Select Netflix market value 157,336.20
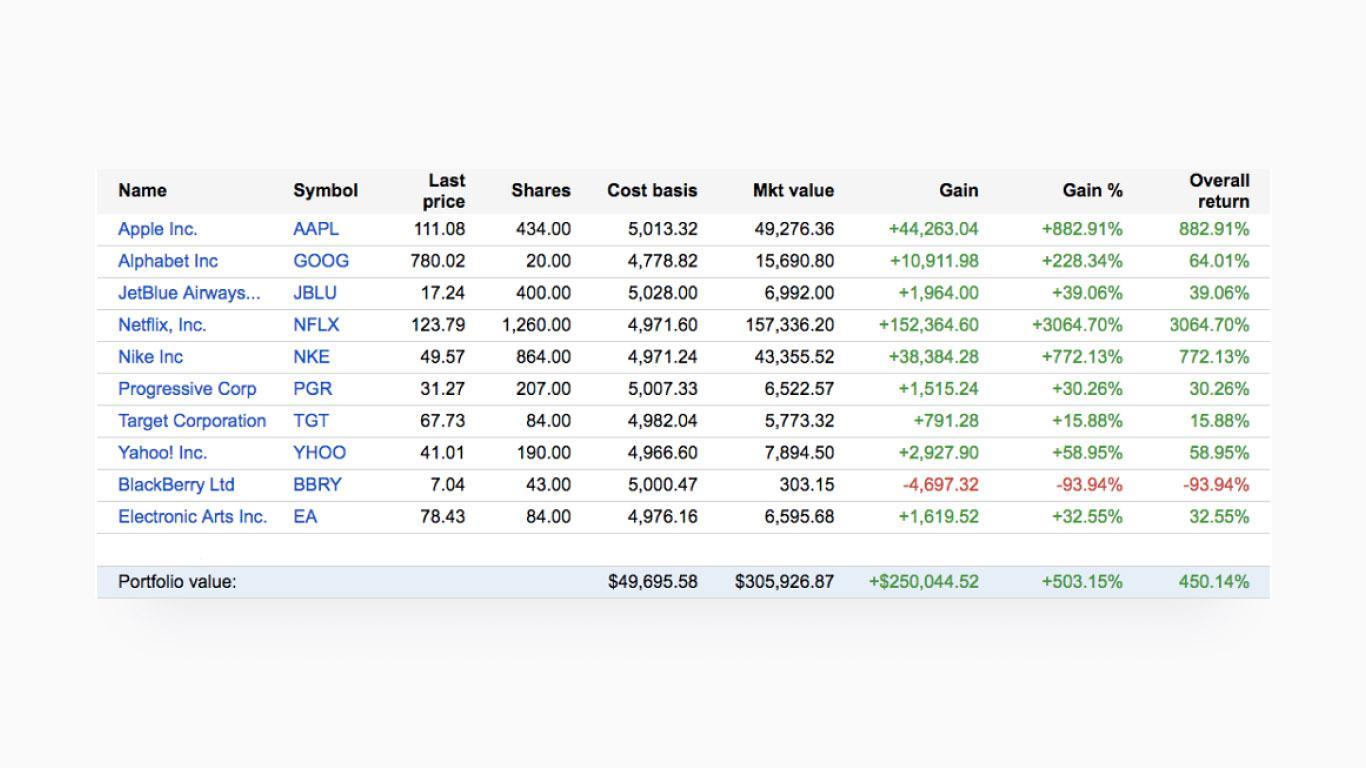Screen dimensions: 1366x768 point(790,325)
